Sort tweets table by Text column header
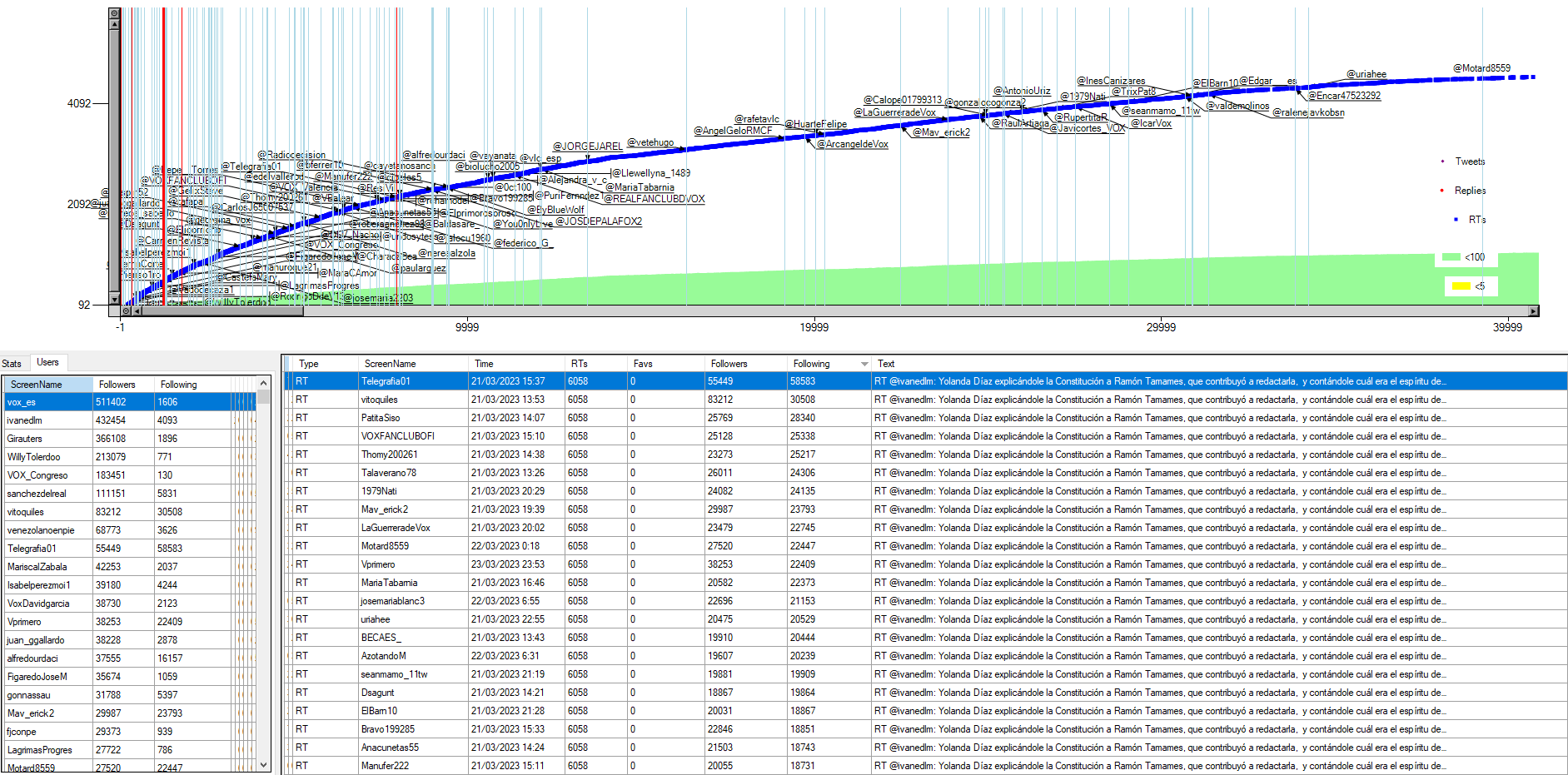The image size is (1568, 775). coord(1220,364)
